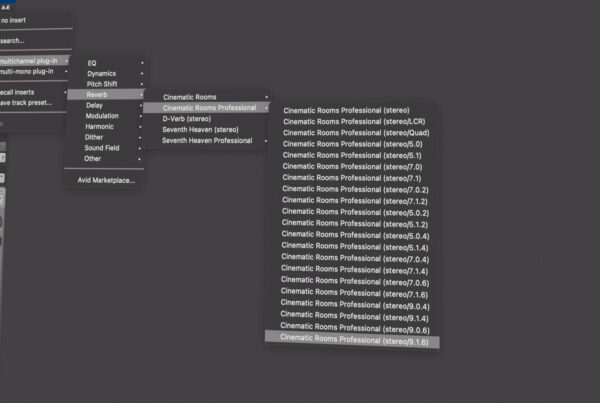
Task: Expand the Sound Field category
Action: (104, 148)
